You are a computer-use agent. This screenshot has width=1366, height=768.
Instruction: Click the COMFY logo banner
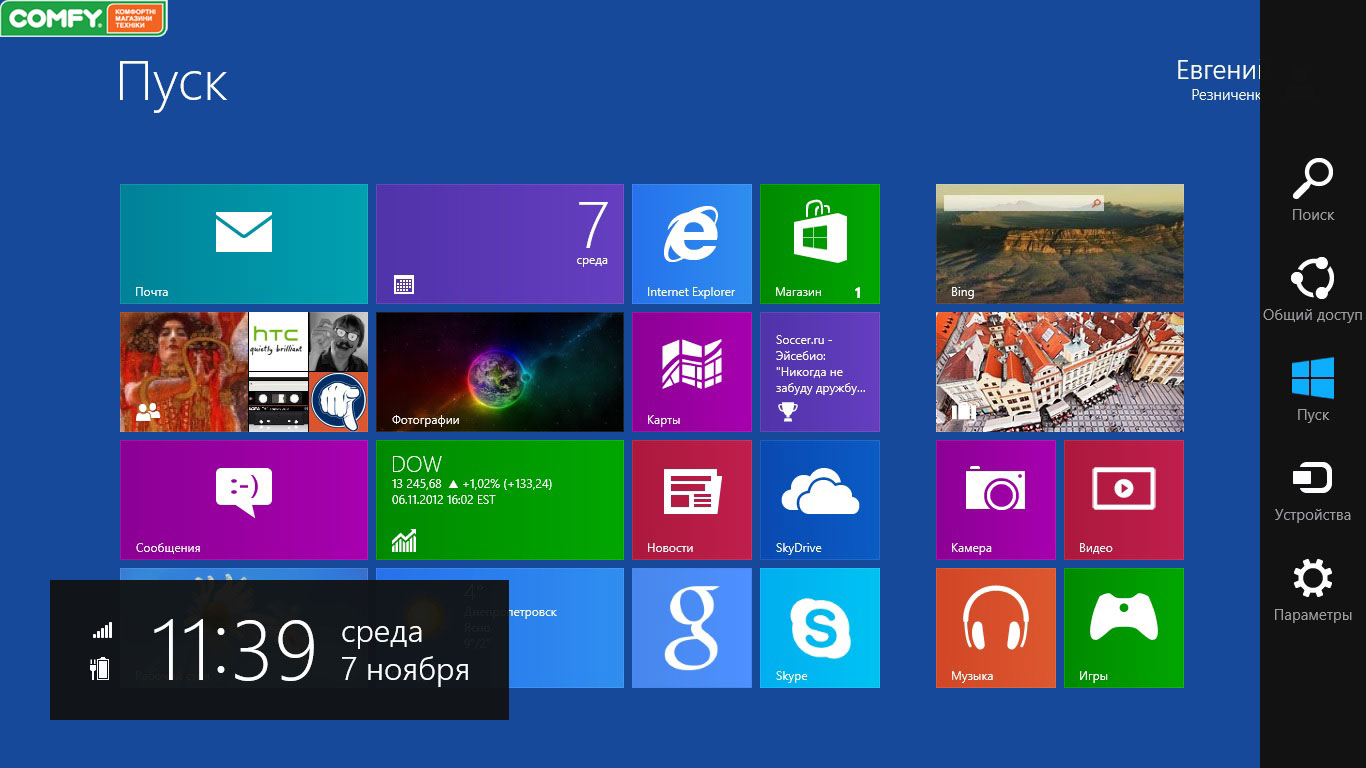tap(84, 18)
